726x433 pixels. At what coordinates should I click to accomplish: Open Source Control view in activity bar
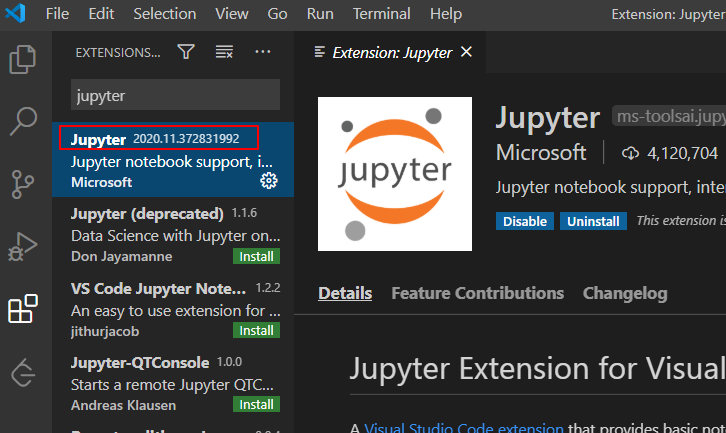(x=22, y=184)
